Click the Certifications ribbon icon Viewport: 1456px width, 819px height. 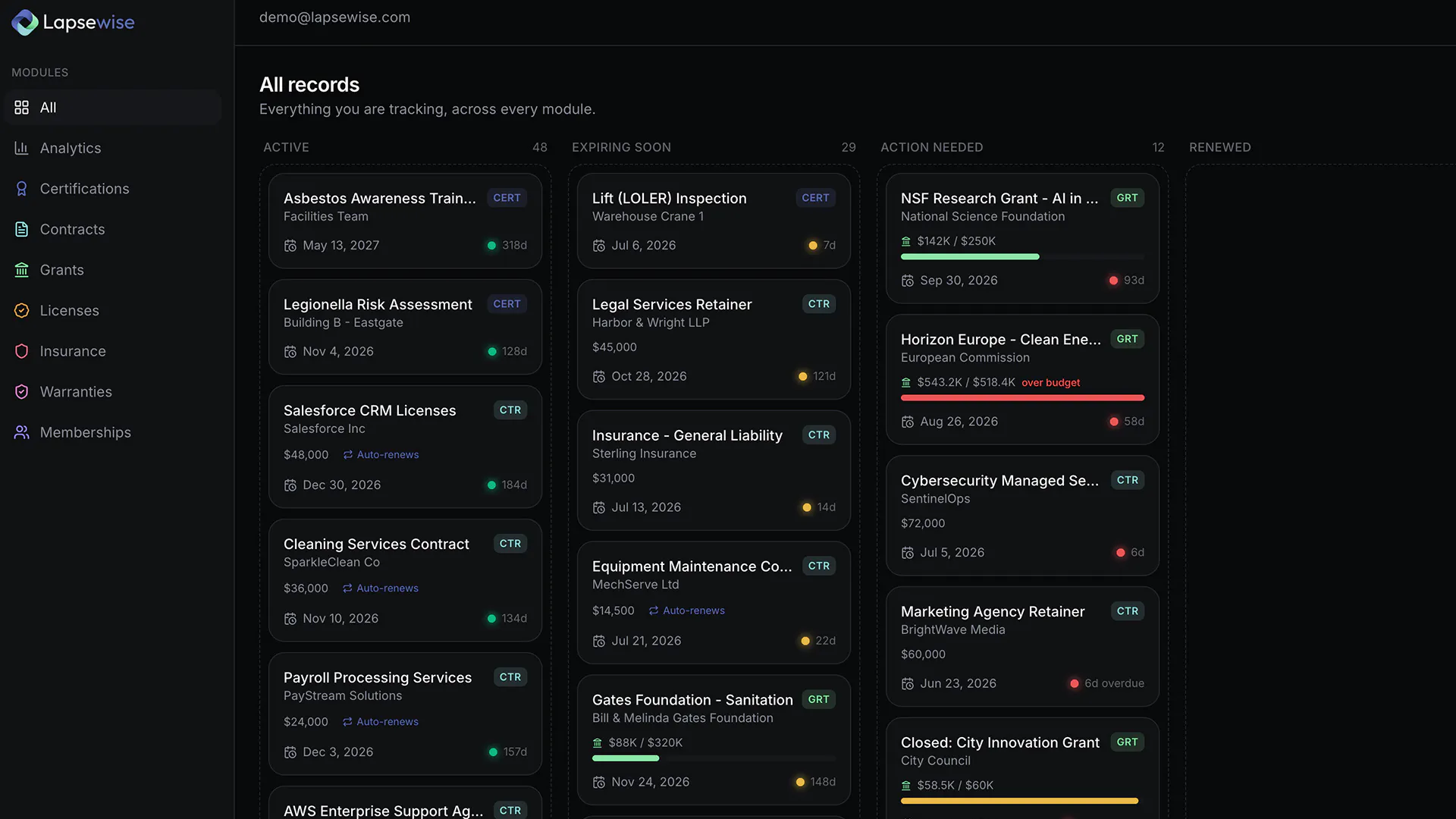[x=21, y=189]
